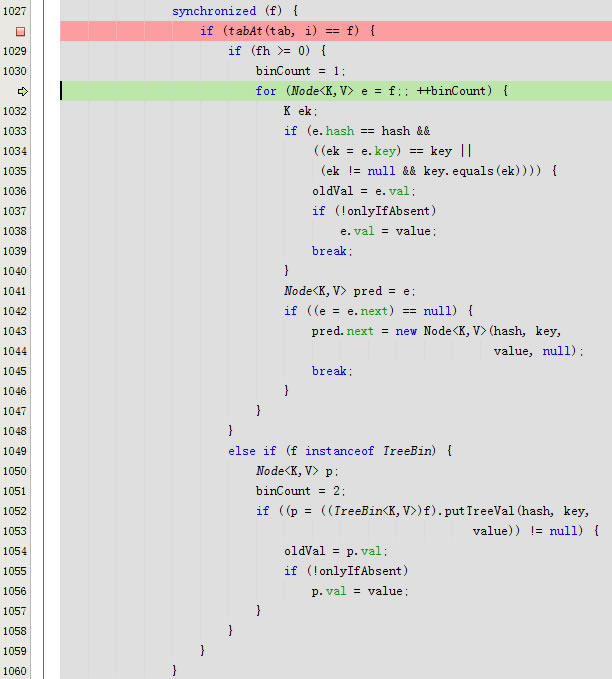Click 'pred.next' on line 1043
Screen dimensions: 612x679
pos(343,331)
